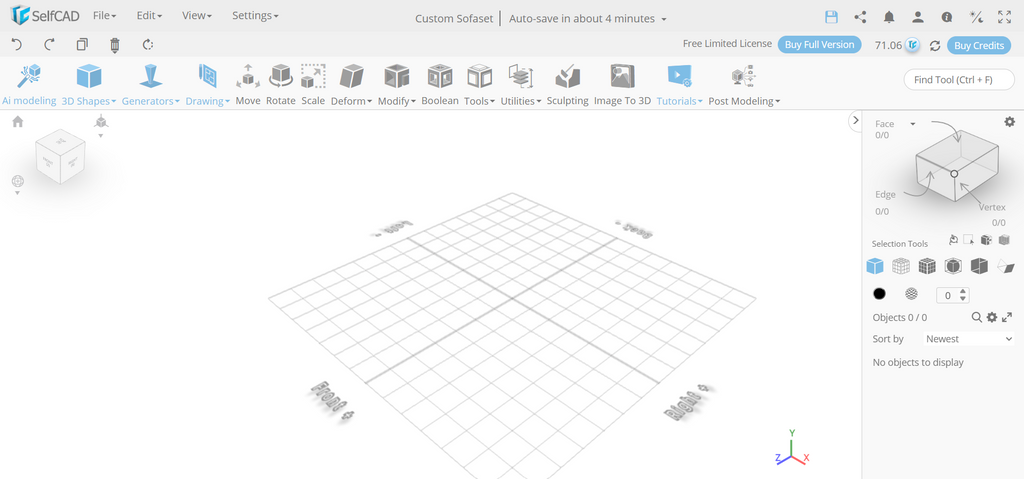Expand the Drawing tools dropdown

208,84
